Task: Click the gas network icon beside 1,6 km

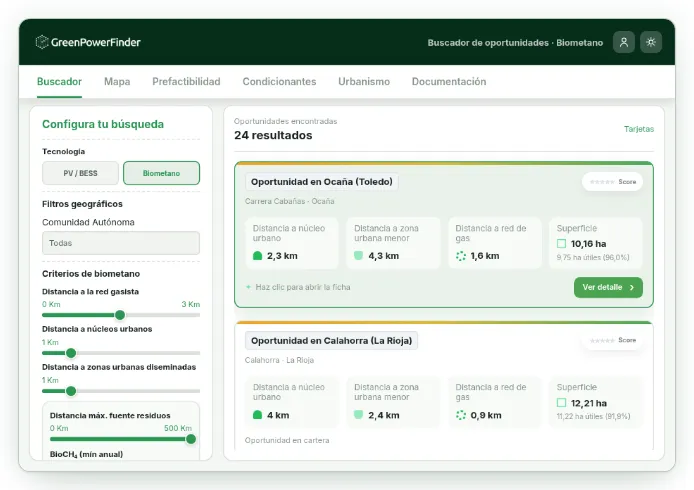Action: (461, 256)
